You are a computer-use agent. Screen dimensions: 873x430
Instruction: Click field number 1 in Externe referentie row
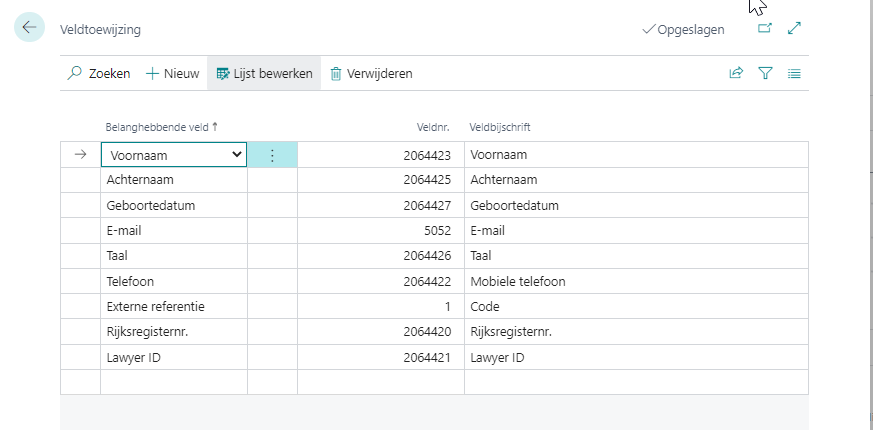[x=381, y=306]
